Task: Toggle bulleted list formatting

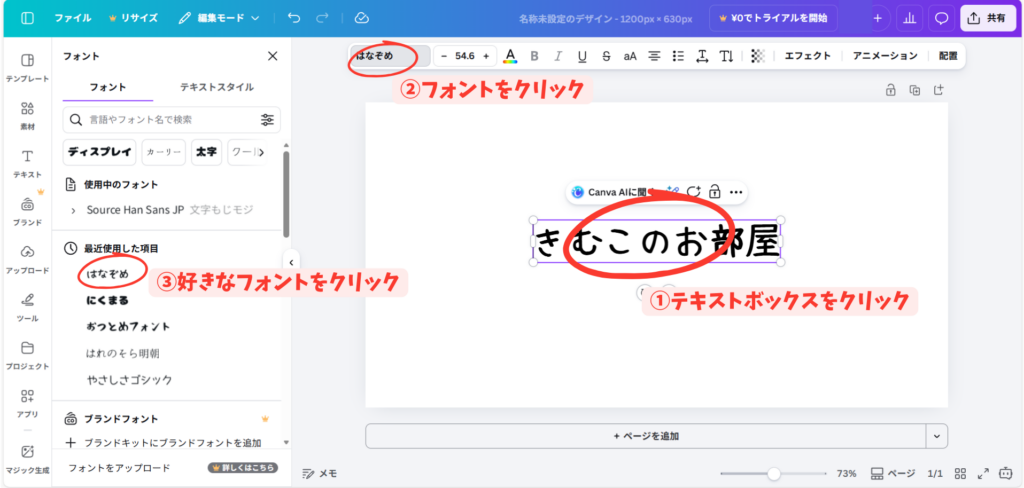Action: [x=679, y=56]
